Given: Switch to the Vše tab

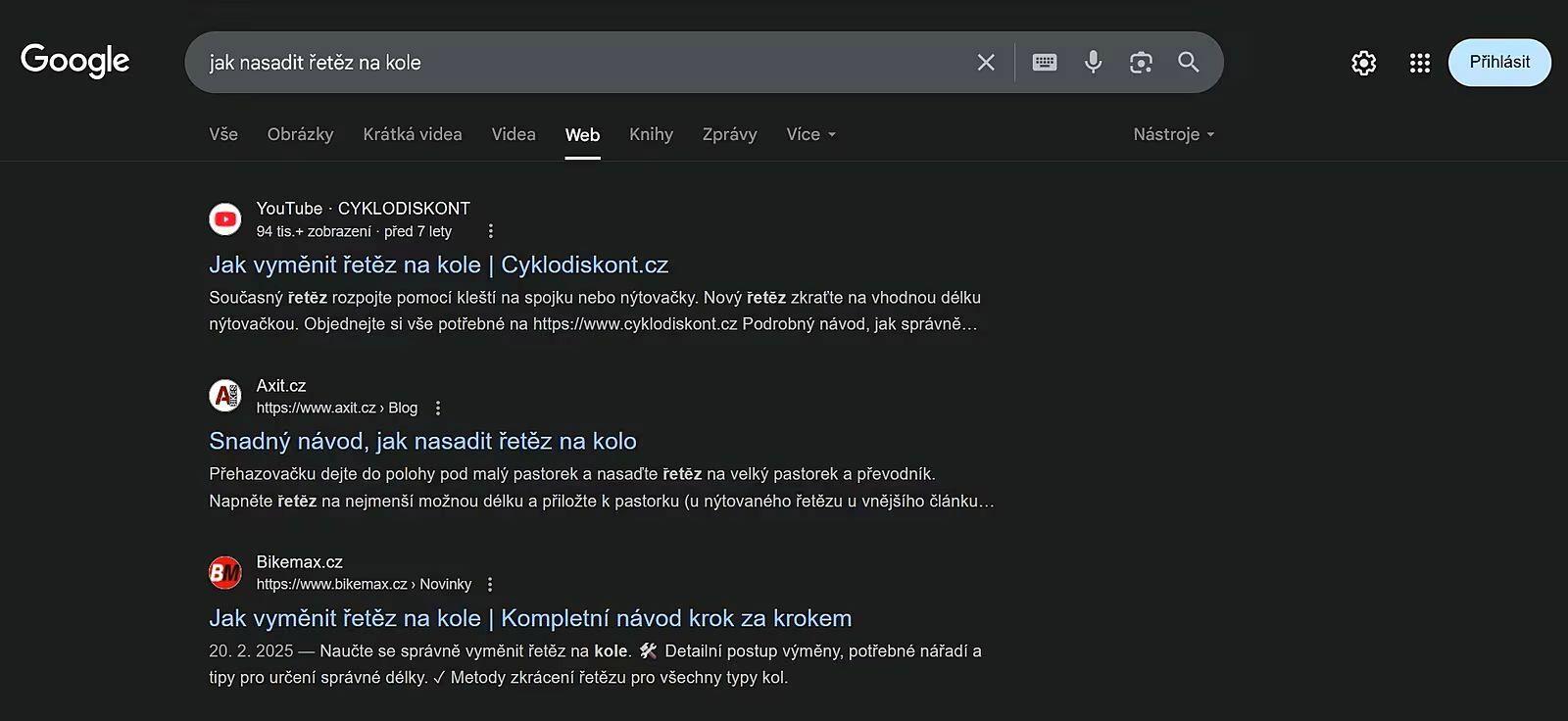Looking at the screenshot, I should point(223,134).
